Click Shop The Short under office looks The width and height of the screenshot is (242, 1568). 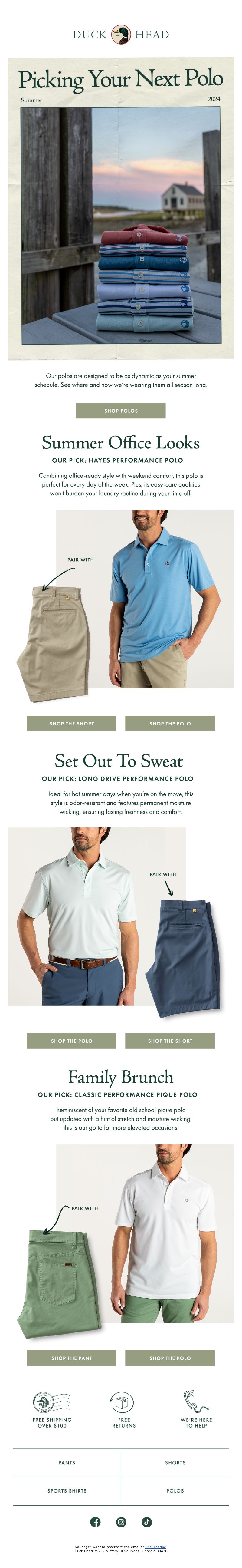coord(71,723)
